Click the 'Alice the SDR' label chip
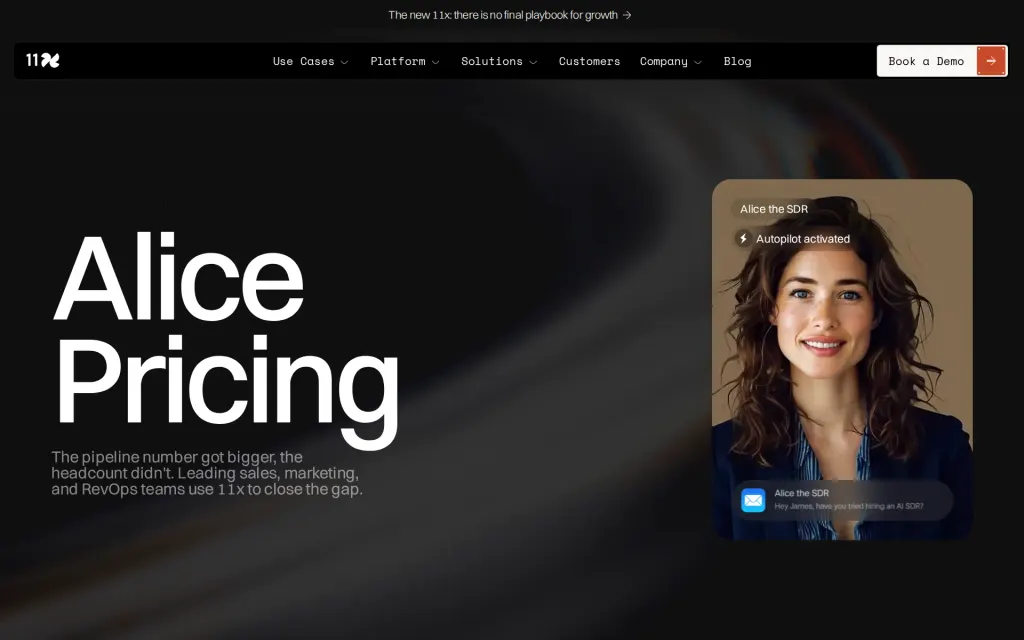Viewport: 1024px width, 640px height. 774,209
